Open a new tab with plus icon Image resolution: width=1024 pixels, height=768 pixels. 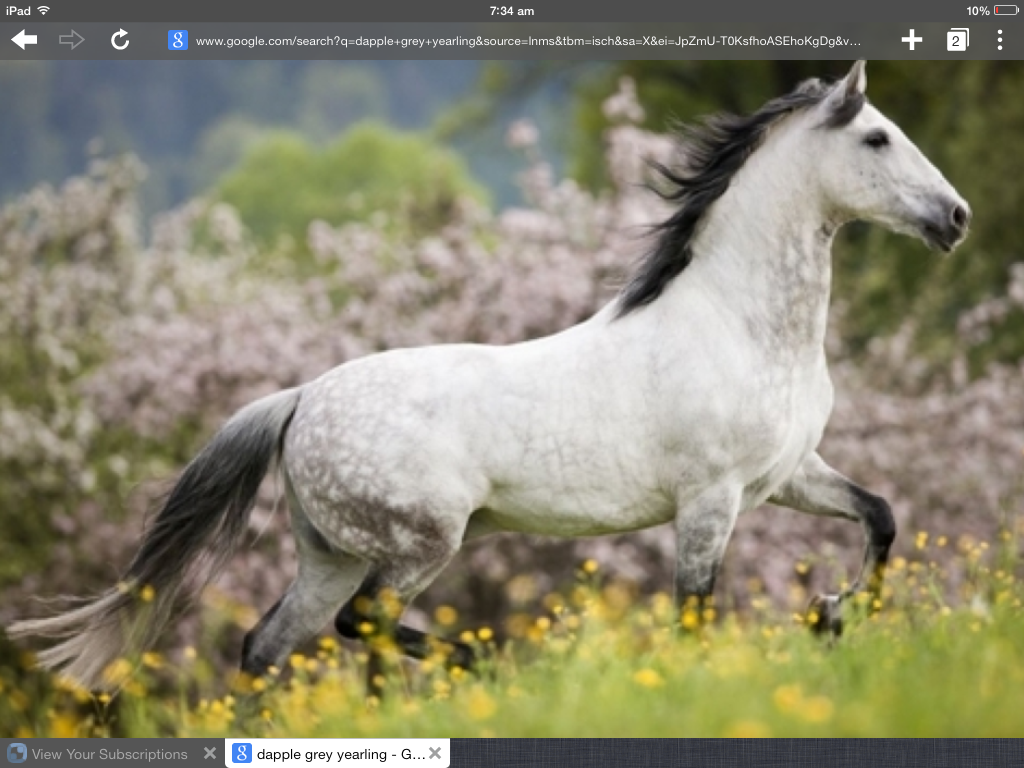coord(911,40)
